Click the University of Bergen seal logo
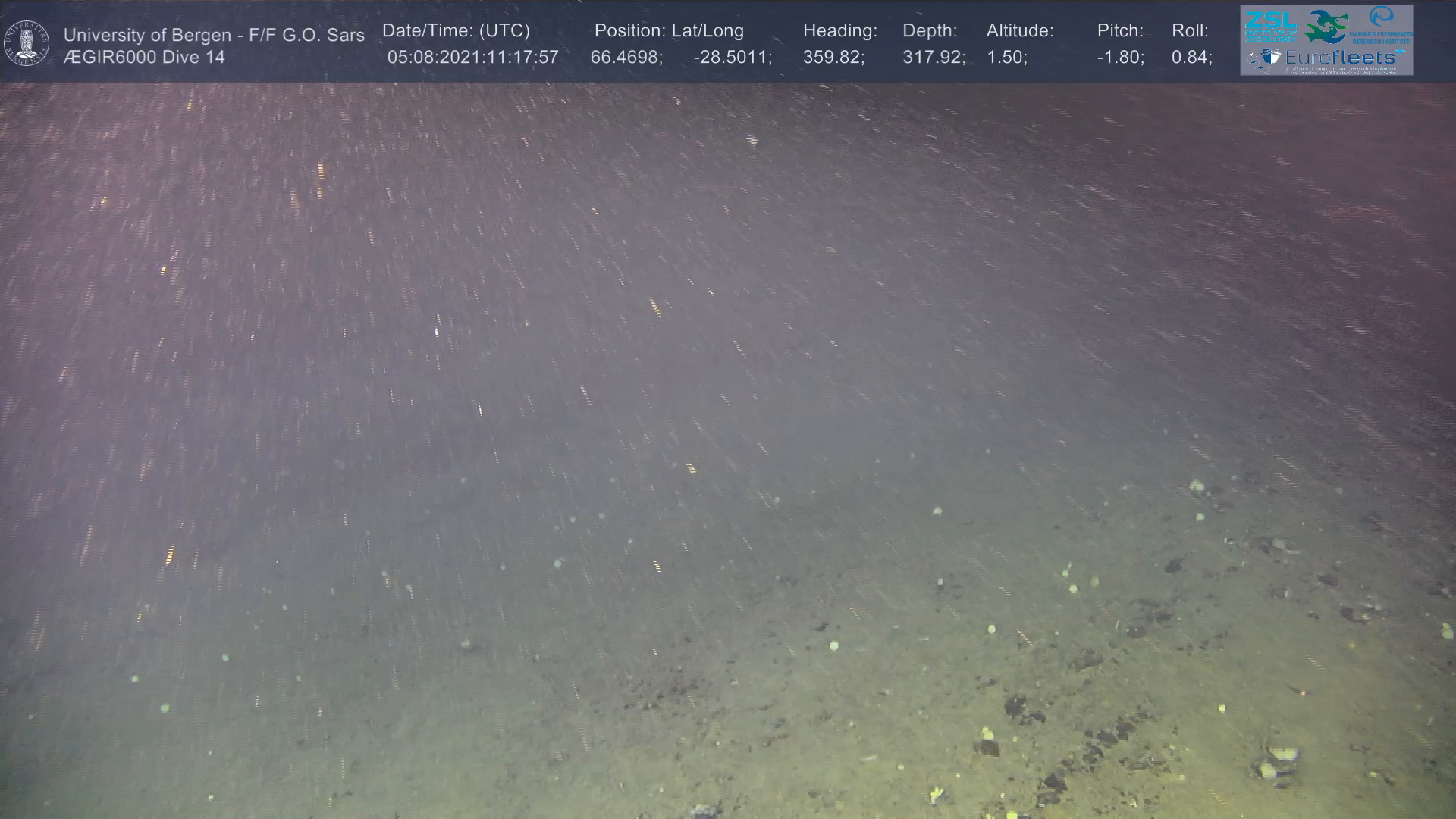1456x819 pixels. [x=27, y=42]
